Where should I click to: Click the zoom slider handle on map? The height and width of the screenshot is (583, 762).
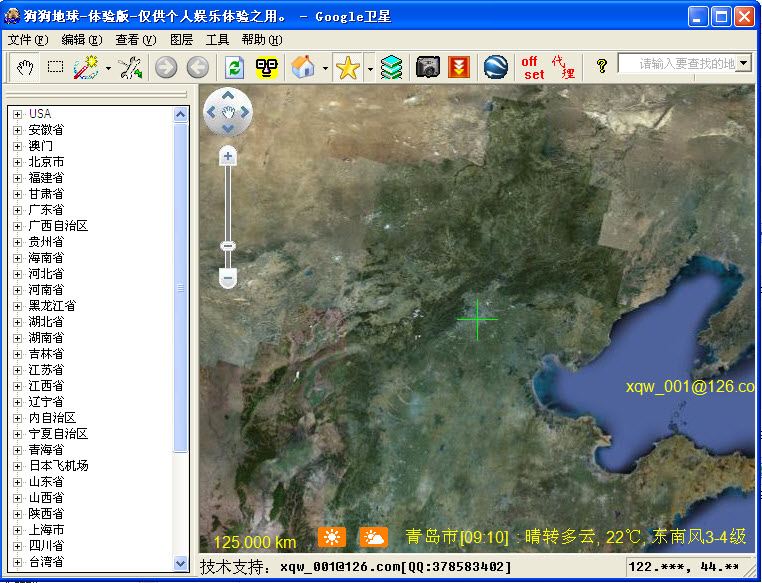228,246
